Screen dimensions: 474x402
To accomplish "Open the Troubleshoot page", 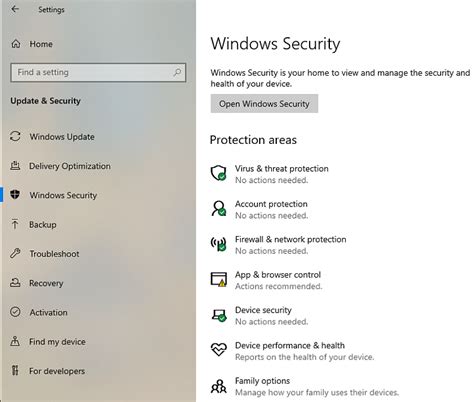I will [54, 254].
